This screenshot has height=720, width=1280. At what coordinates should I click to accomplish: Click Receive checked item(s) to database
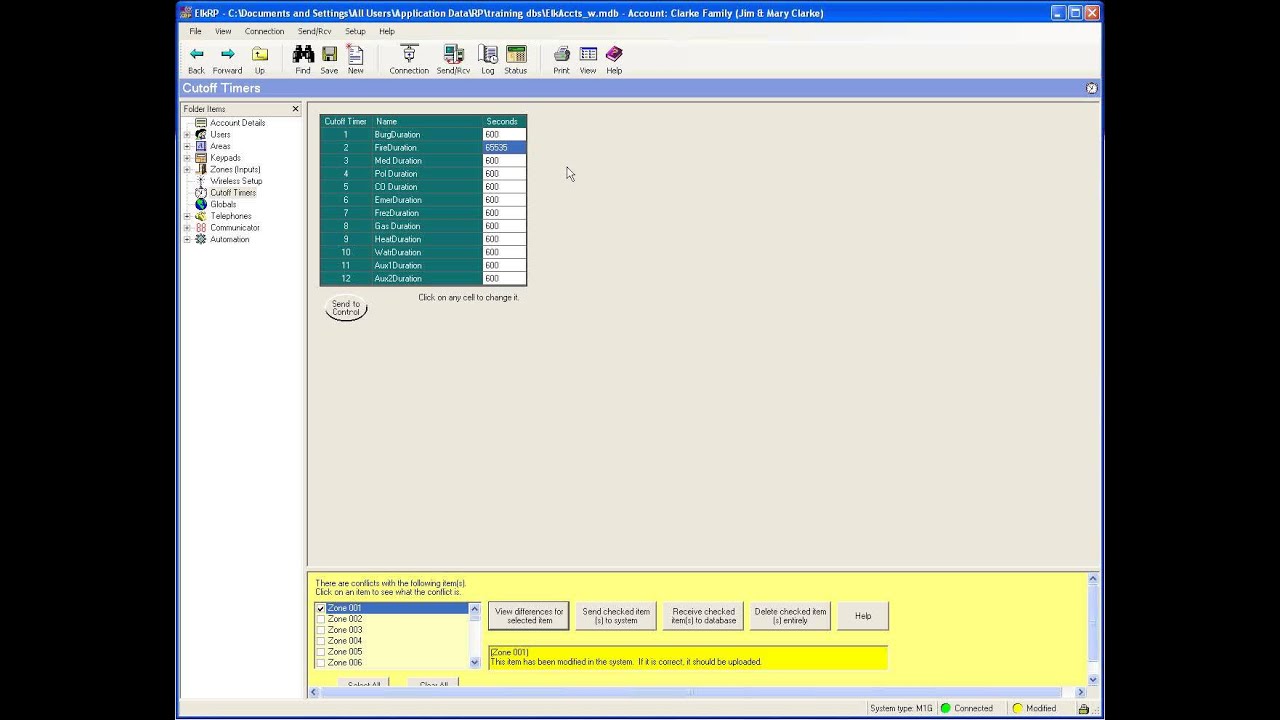coord(703,616)
